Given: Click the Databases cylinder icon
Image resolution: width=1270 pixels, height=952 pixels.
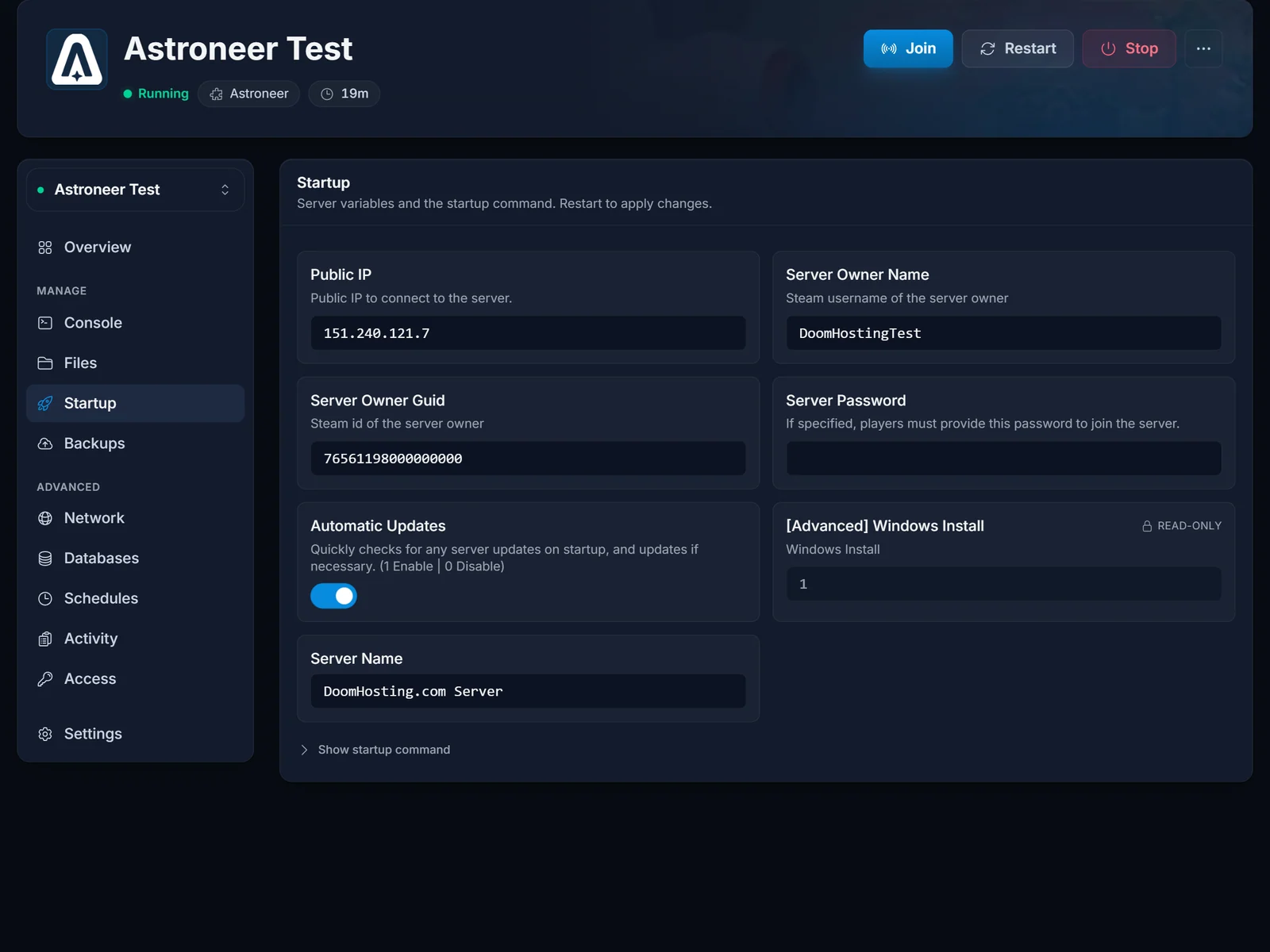Looking at the screenshot, I should click(45, 559).
